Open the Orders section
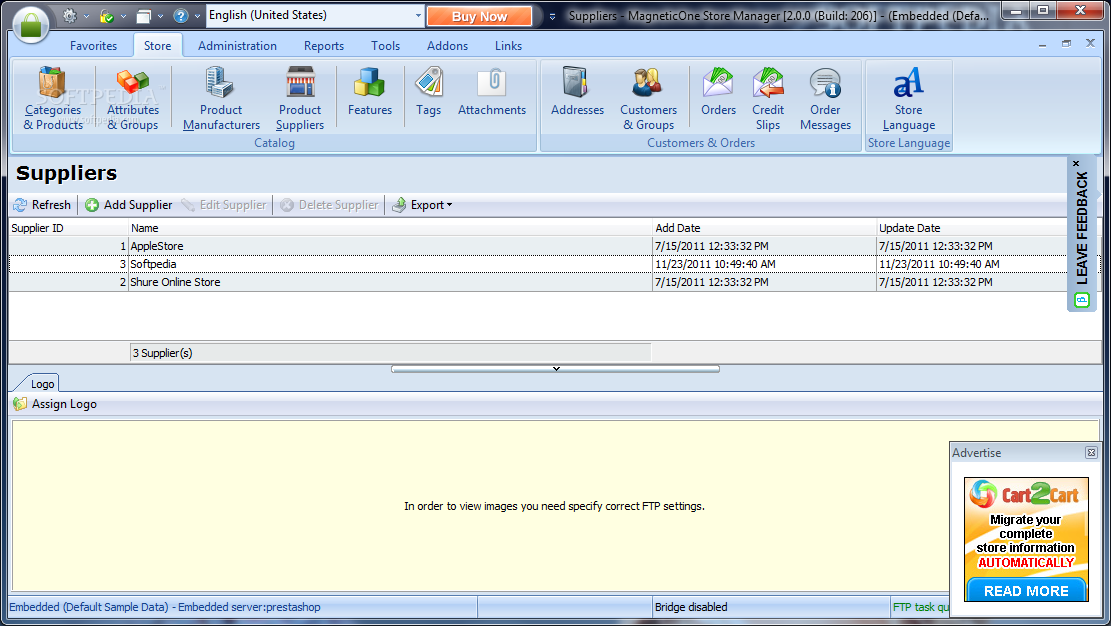Viewport: 1111px width, 626px height. (x=718, y=92)
